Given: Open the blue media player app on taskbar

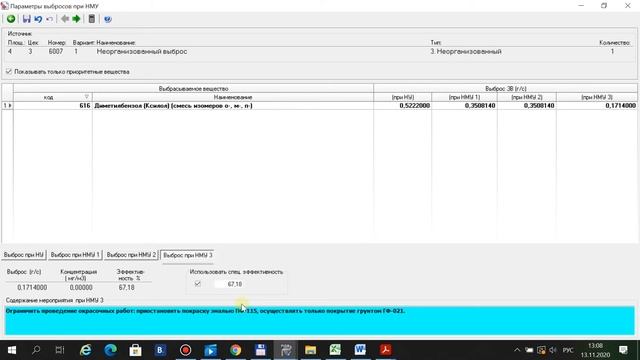Looking at the screenshot, I should pos(211,350).
